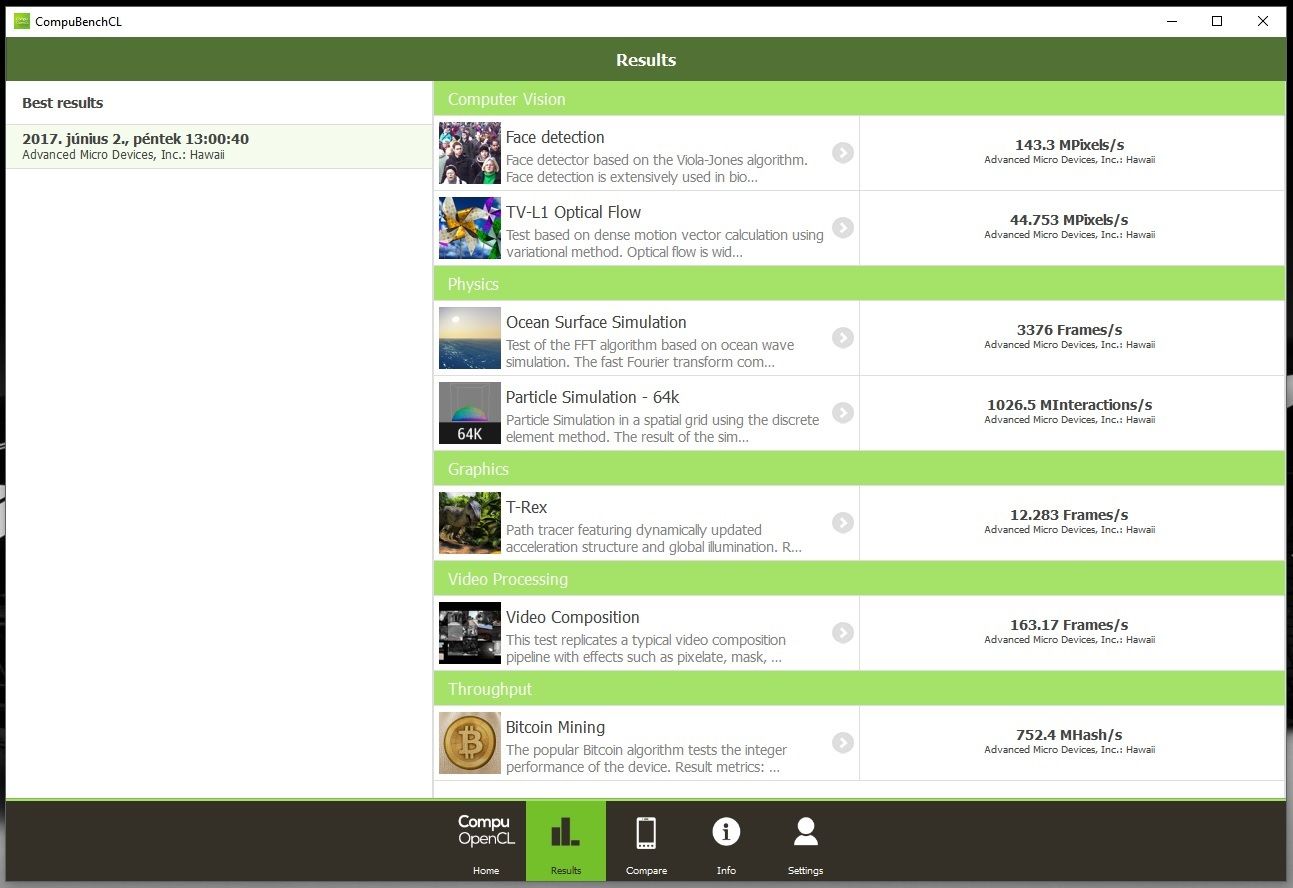Expand Particle Simulation - 64k details arrow
This screenshot has width=1293, height=888.
coord(843,413)
